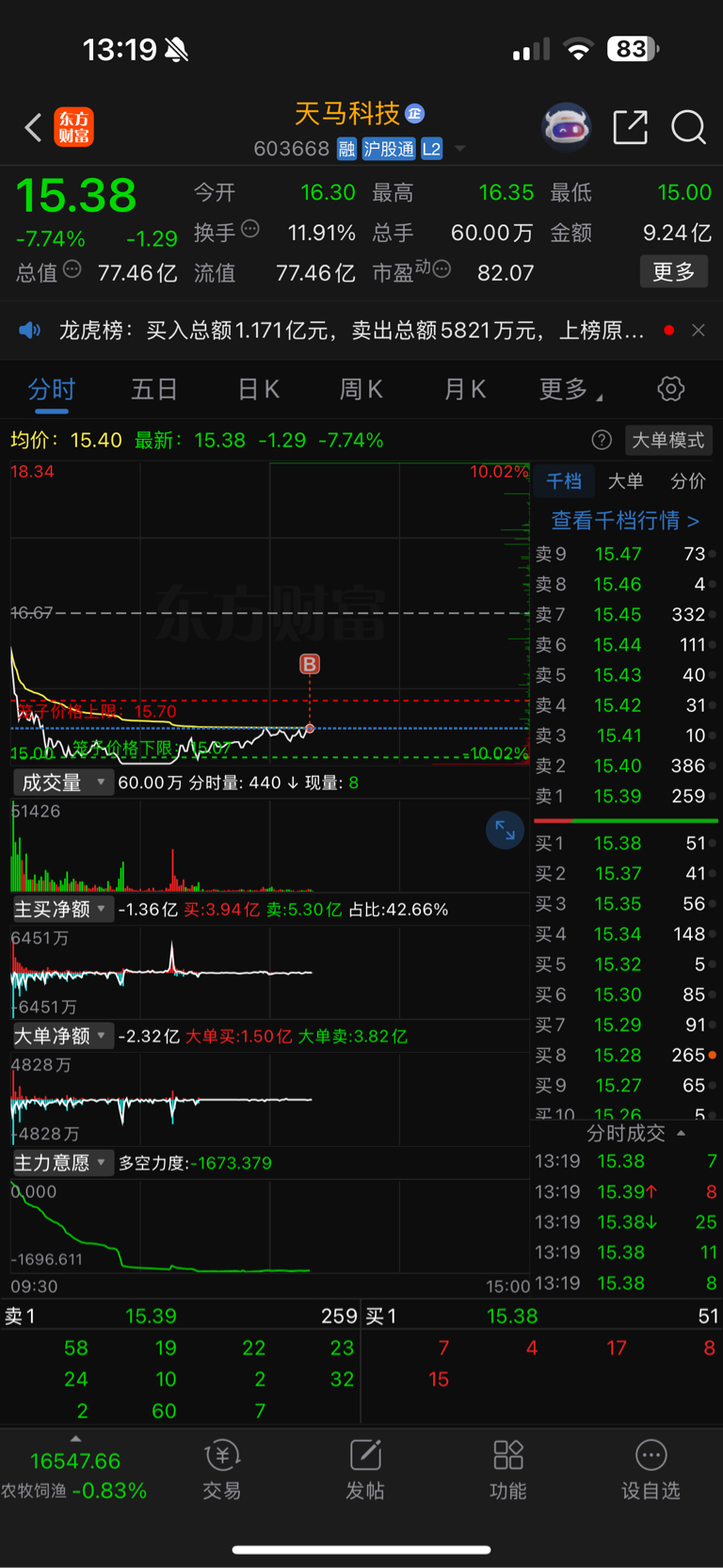Toggle 大单模式 button
This screenshot has width=723, height=1568.
click(667, 440)
